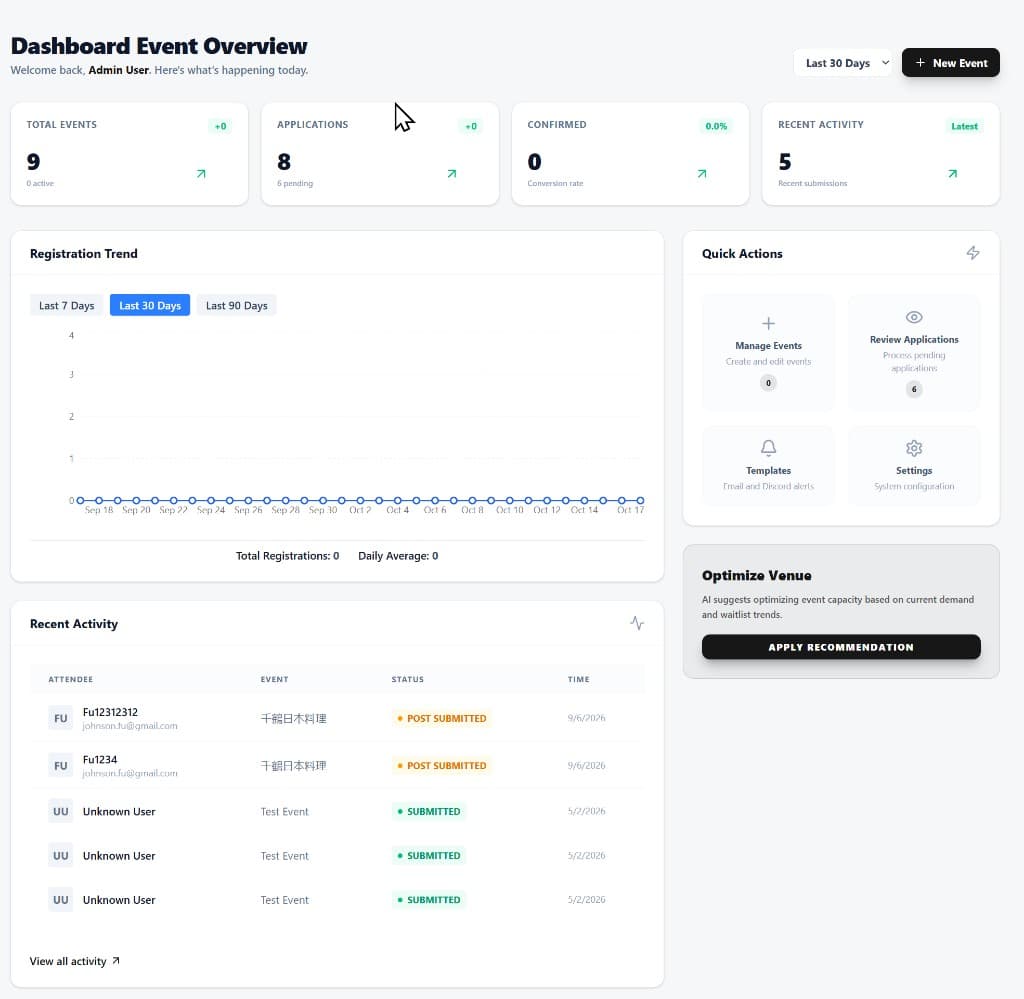Click the arrow icon beside View all activity

tap(116, 960)
